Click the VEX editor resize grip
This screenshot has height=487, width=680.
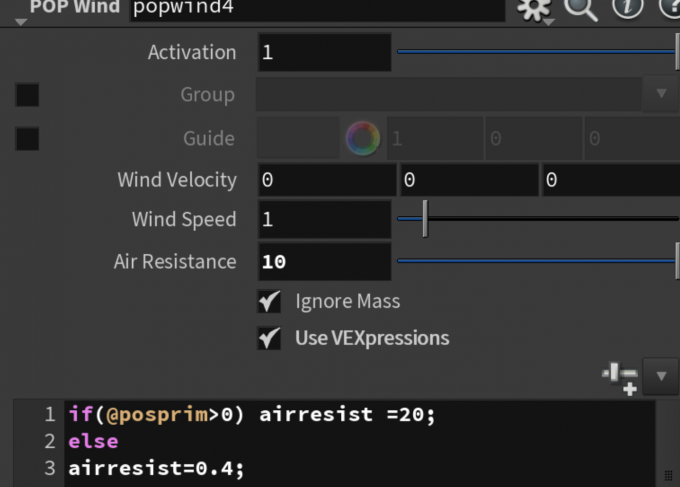tap(668, 475)
